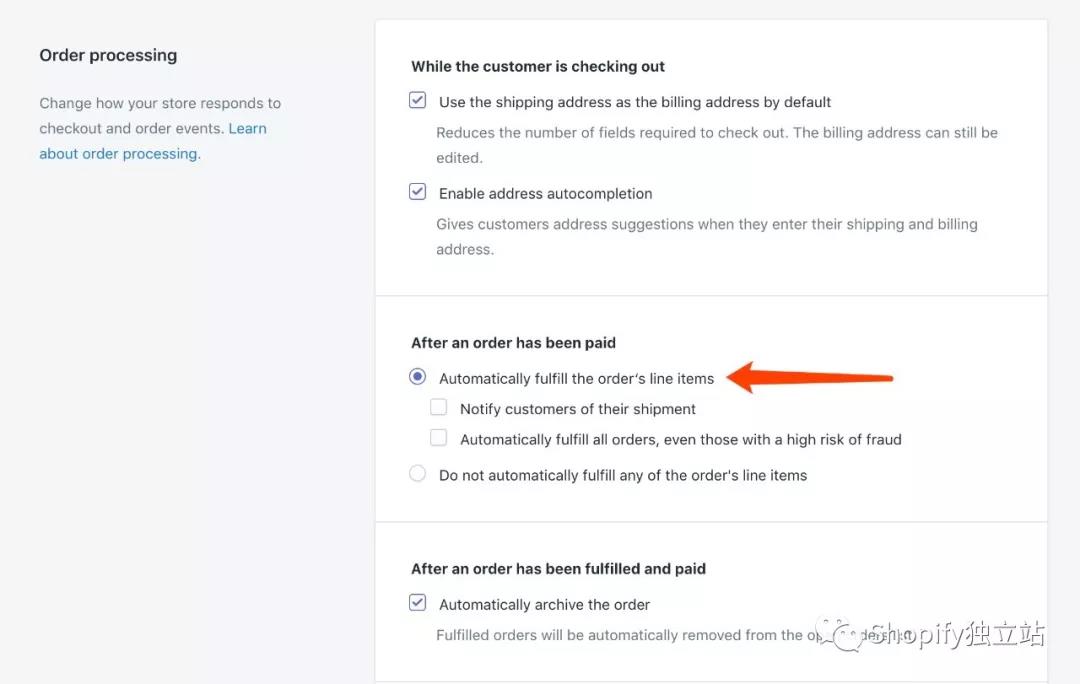This screenshot has width=1080, height=684.
Task: Click the Enable address autocompletion label text
Action: [545, 193]
